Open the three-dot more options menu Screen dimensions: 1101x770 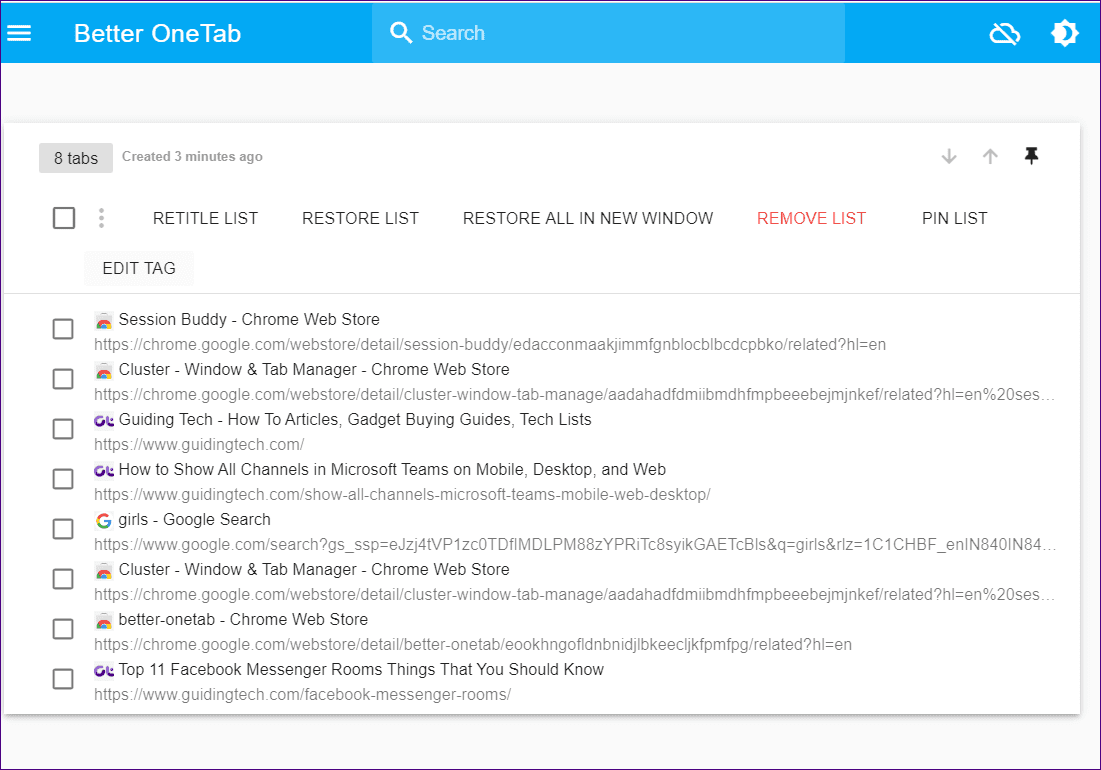pyautogui.click(x=101, y=218)
